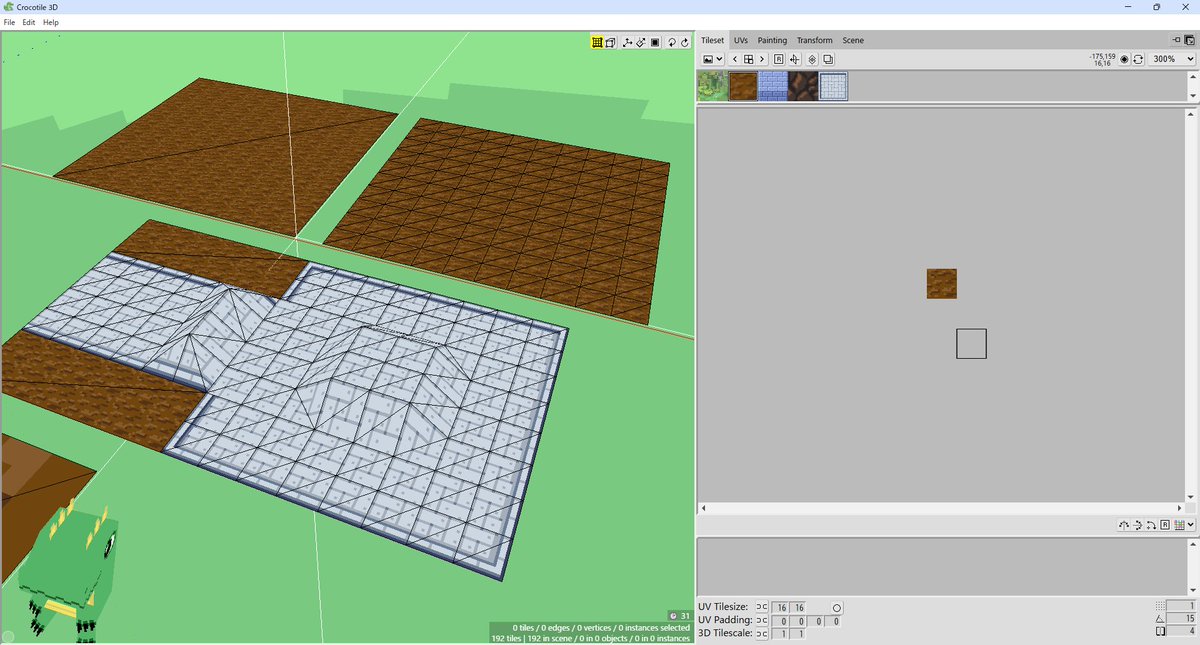This screenshot has width=1200, height=645.
Task: Click the R rotation icon in Tileset toolbar
Action: [x=779, y=59]
